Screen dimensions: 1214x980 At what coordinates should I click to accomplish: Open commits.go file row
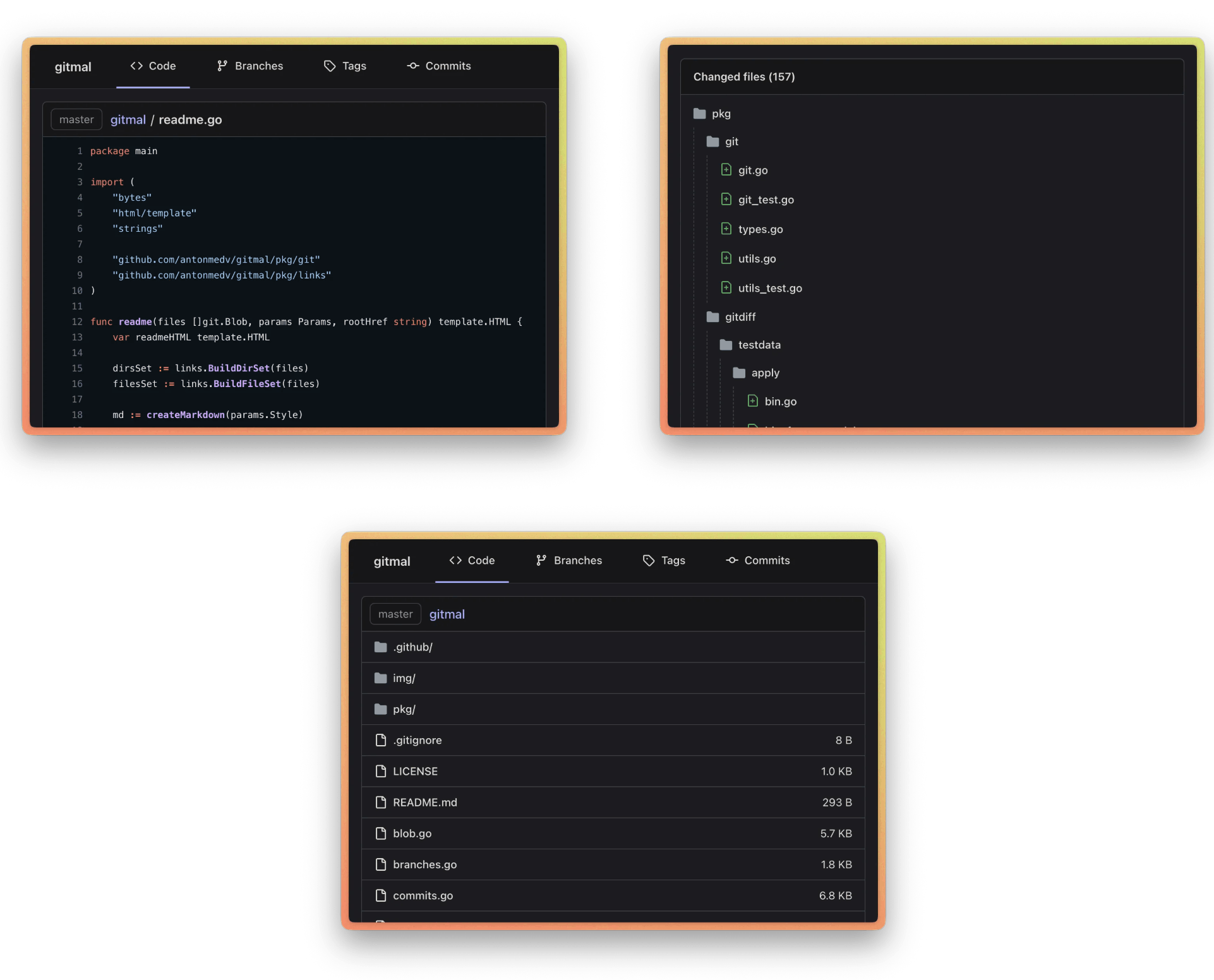[423, 895]
